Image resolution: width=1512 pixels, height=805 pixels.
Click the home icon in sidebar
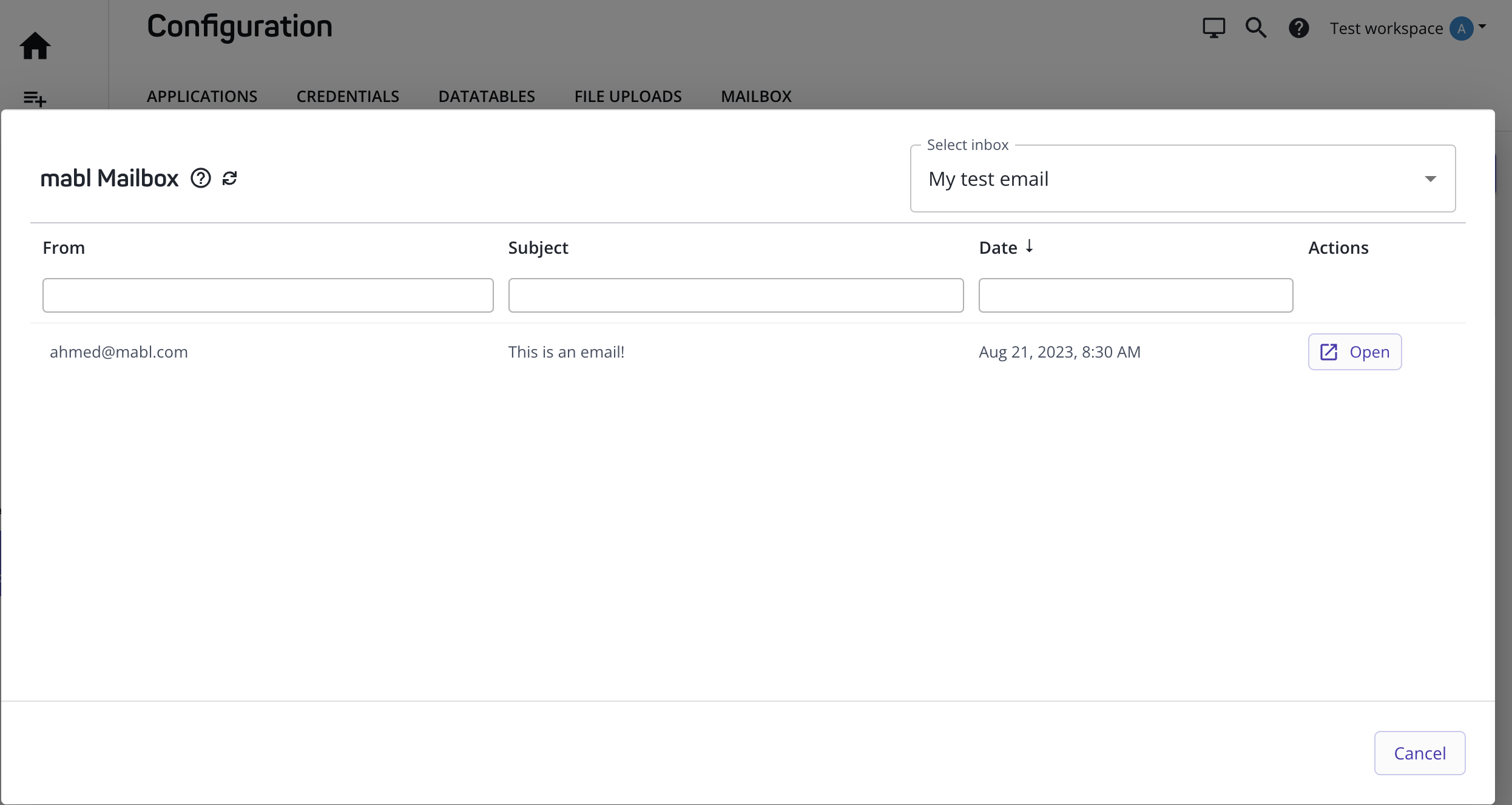click(35, 46)
